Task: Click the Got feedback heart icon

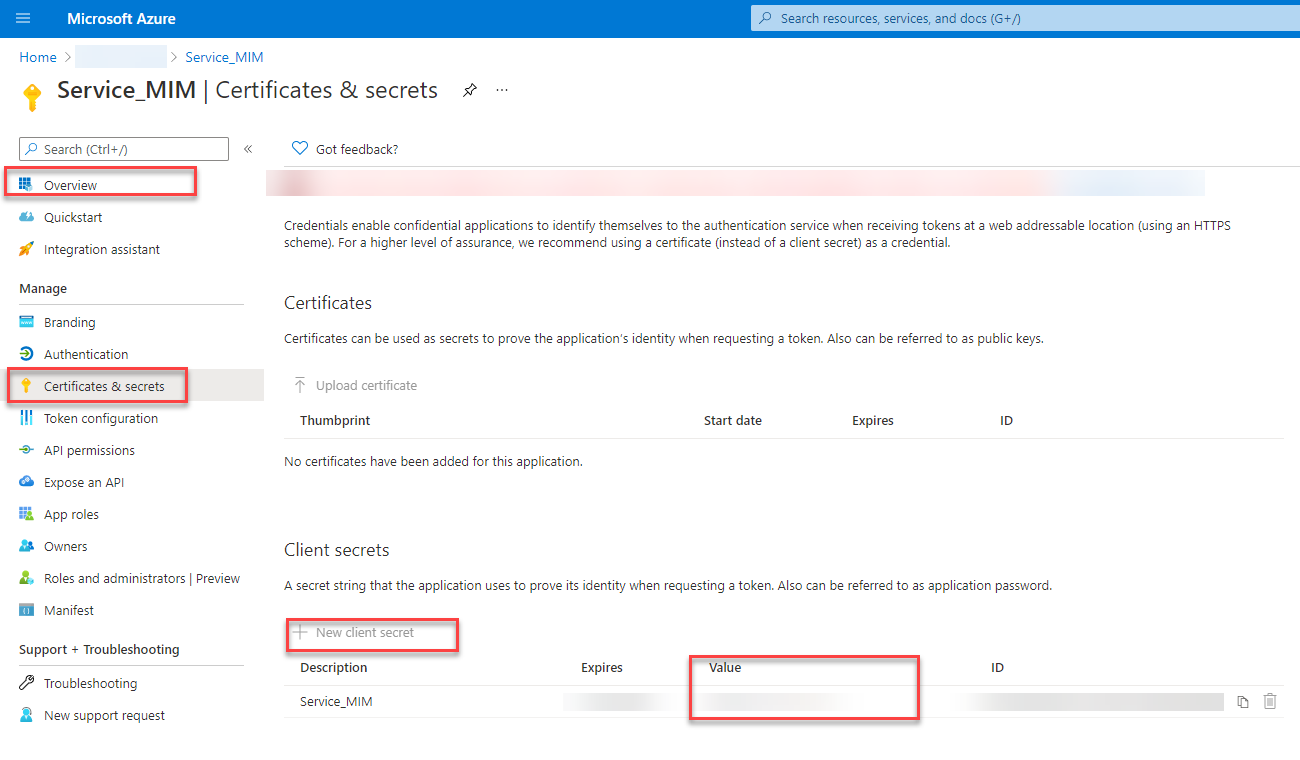Action: (x=299, y=149)
